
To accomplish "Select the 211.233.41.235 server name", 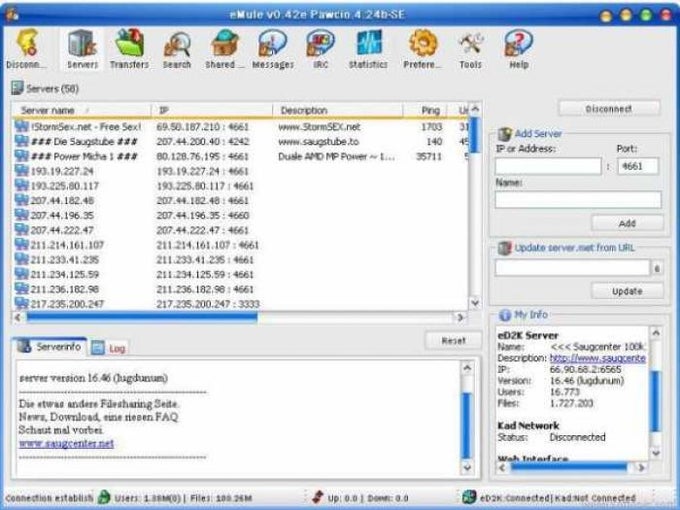I will pos(65,259).
